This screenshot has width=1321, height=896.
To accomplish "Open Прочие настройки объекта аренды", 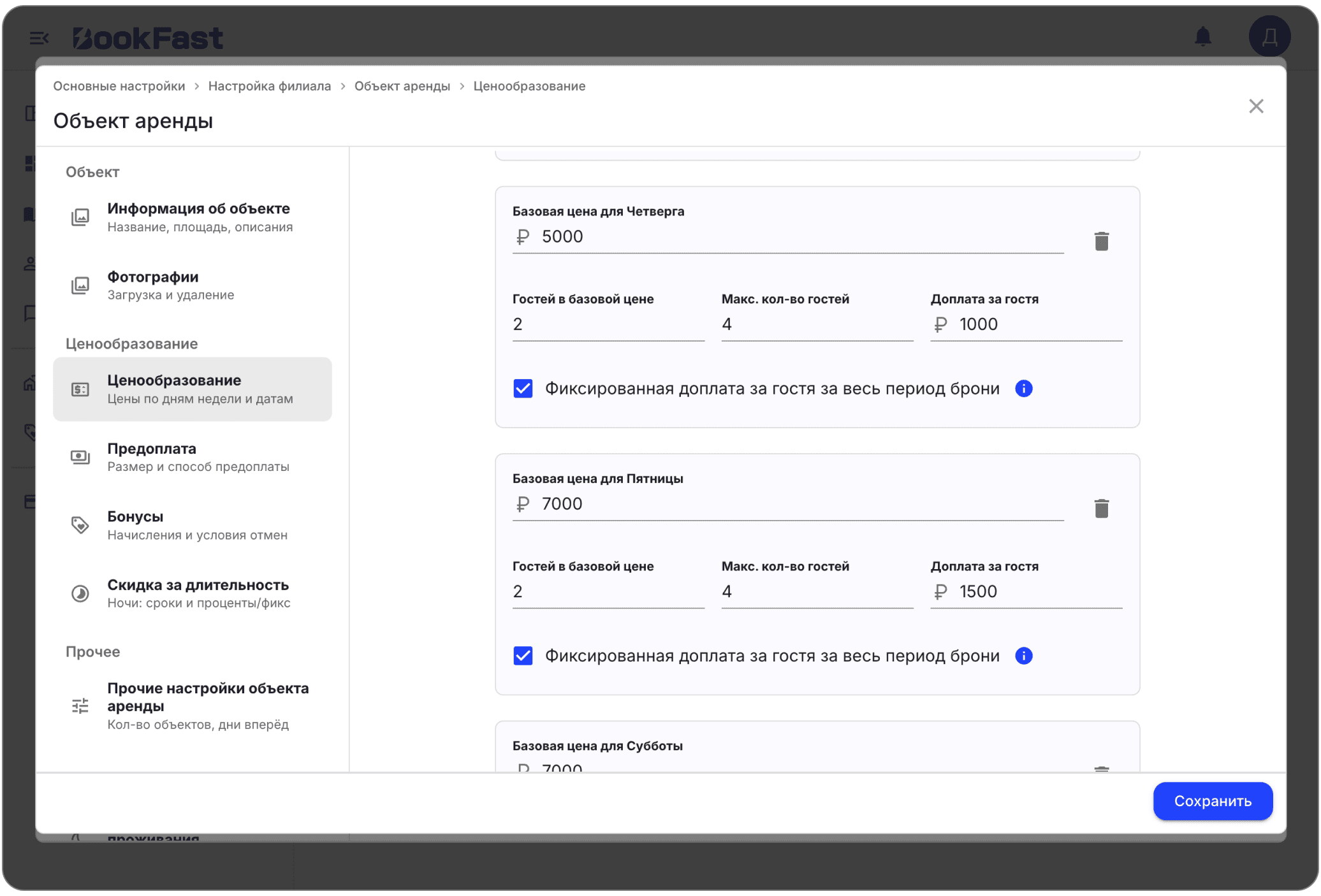I will tap(192, 705).
